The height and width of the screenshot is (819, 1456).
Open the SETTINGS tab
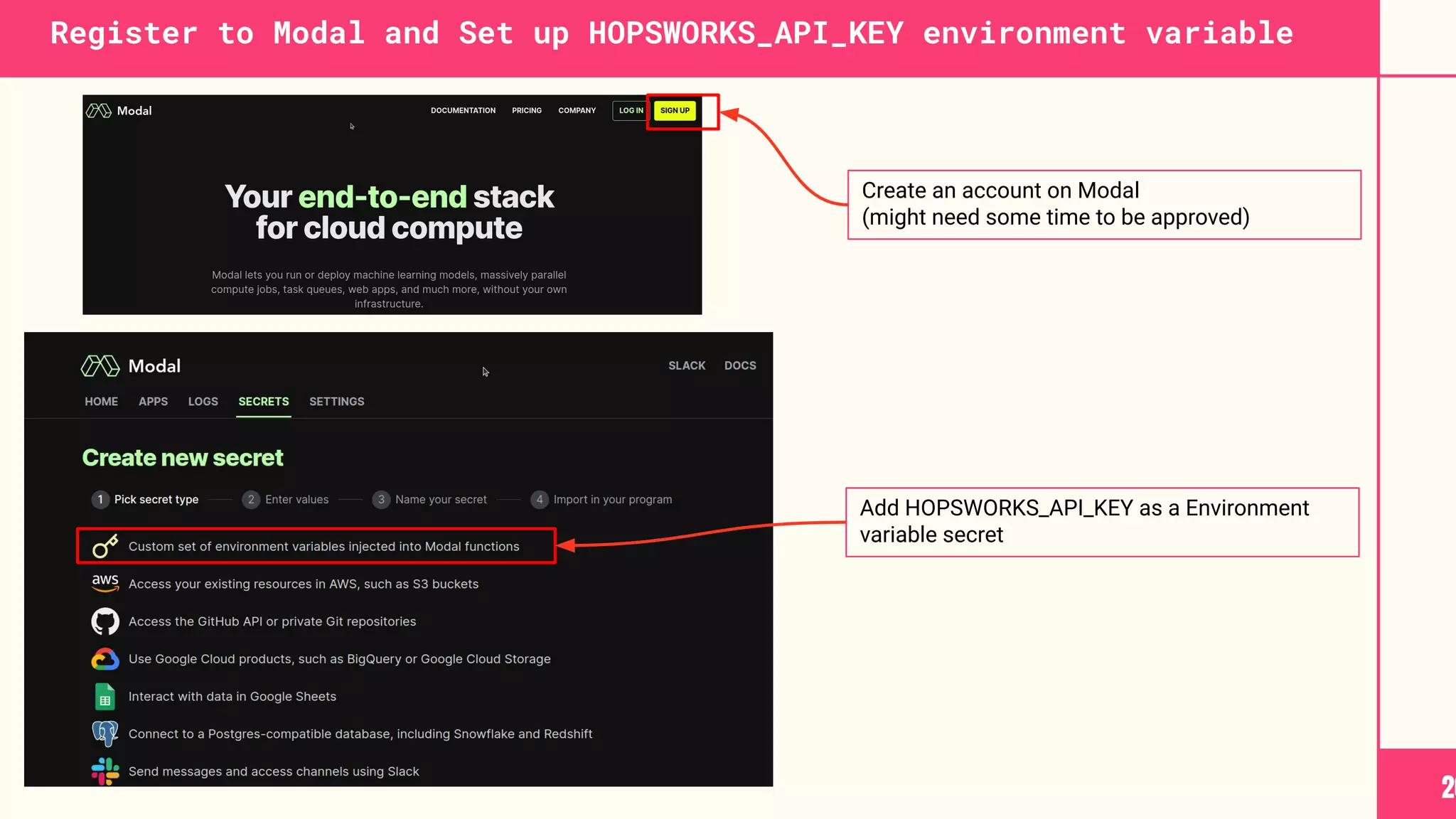point(336,402)
